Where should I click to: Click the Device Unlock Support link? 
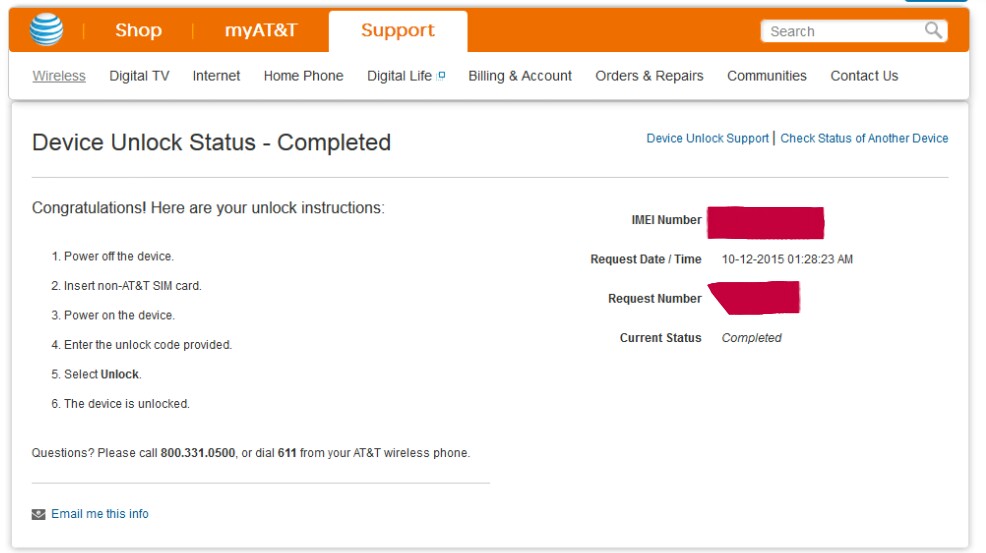click(707, 139)
